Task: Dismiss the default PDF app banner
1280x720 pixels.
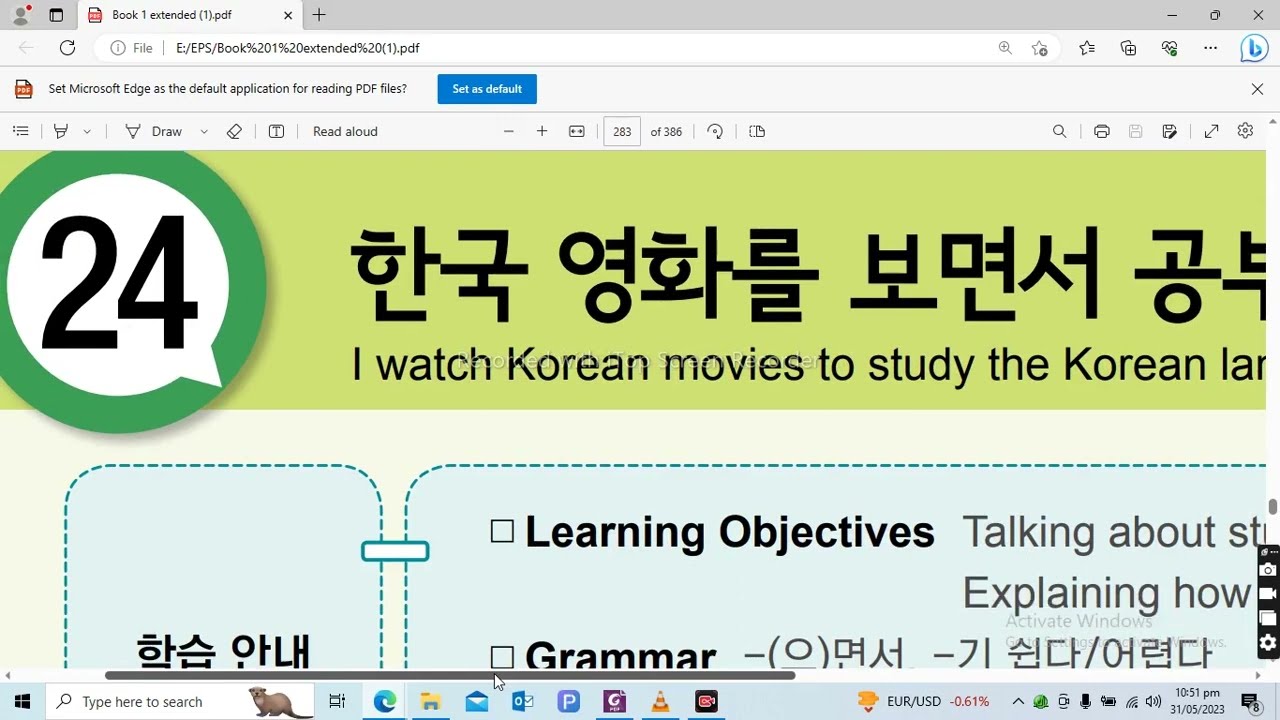Action: click(x=1257, y=89)
